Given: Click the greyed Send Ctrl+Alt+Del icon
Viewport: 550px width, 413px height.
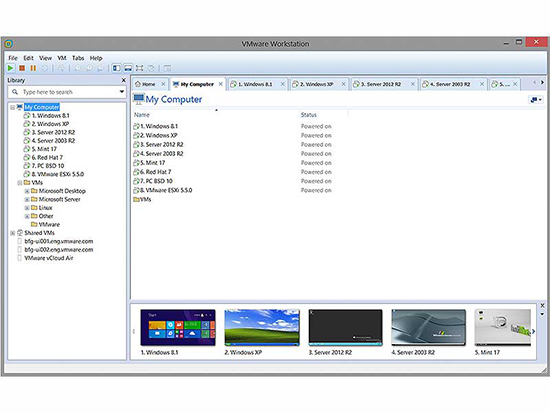Looking at the screenshot, I should coord(61,68).
